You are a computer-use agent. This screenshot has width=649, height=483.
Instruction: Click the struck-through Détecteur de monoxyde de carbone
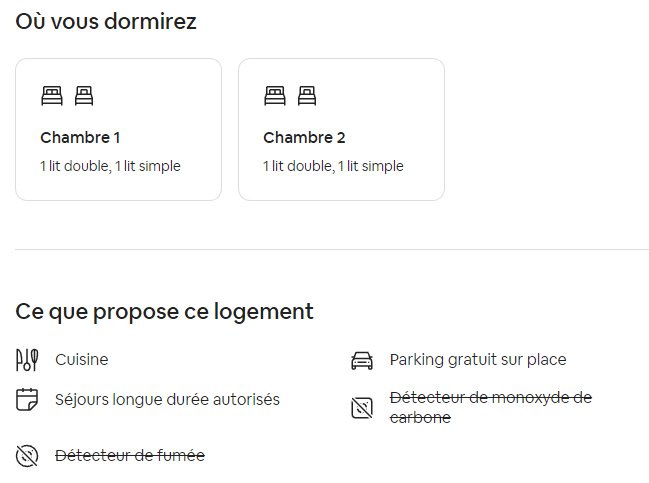490,398
